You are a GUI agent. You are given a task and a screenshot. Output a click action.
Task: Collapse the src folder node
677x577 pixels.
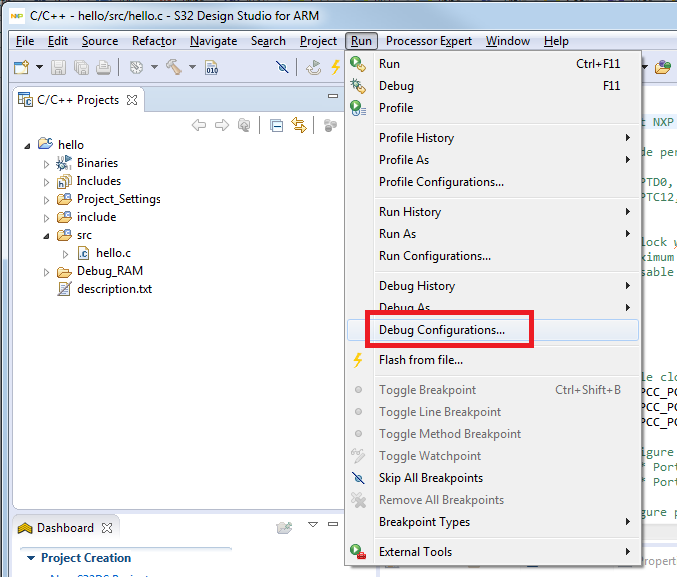[x=46, y=236]
